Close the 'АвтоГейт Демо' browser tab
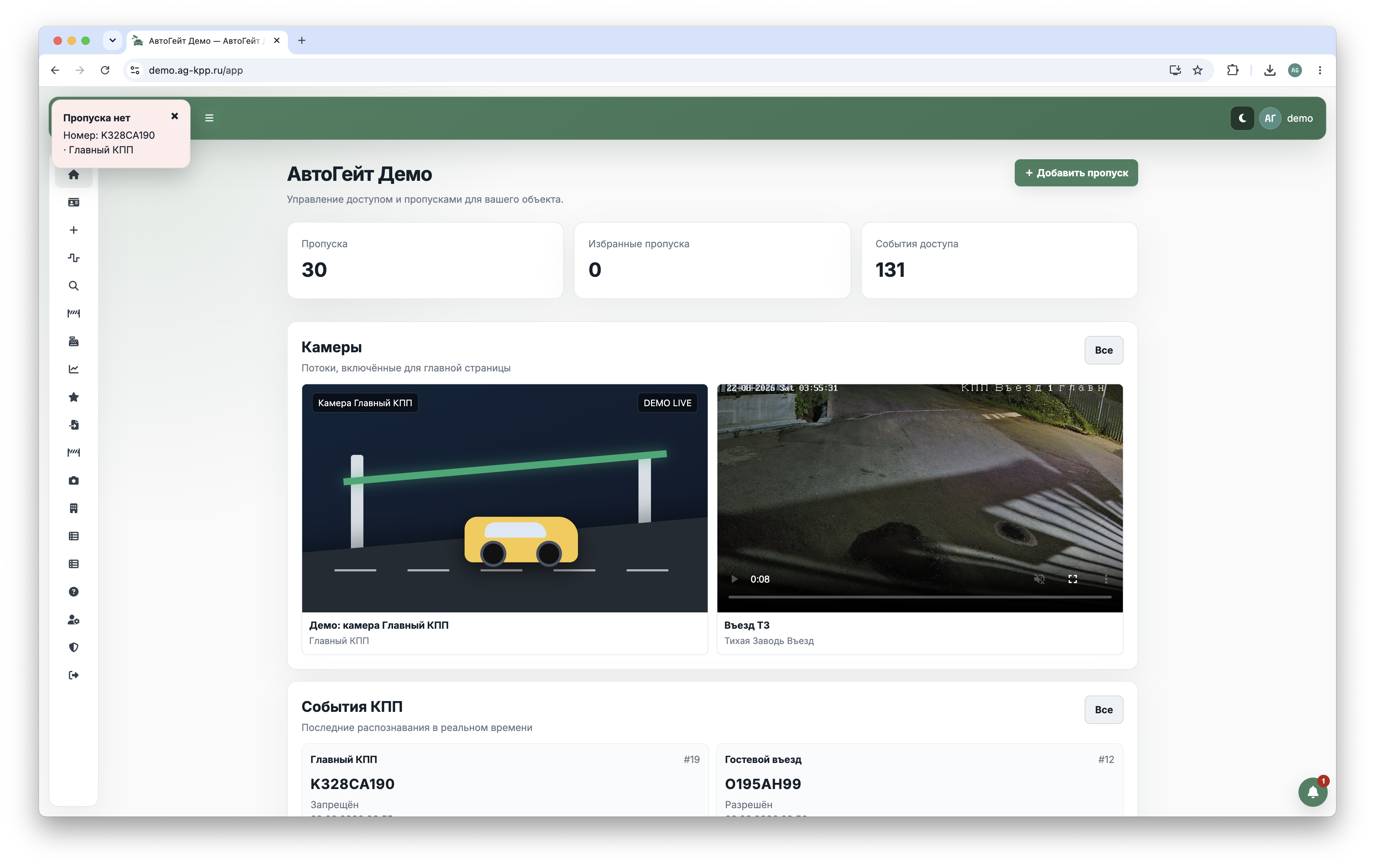 277,41
